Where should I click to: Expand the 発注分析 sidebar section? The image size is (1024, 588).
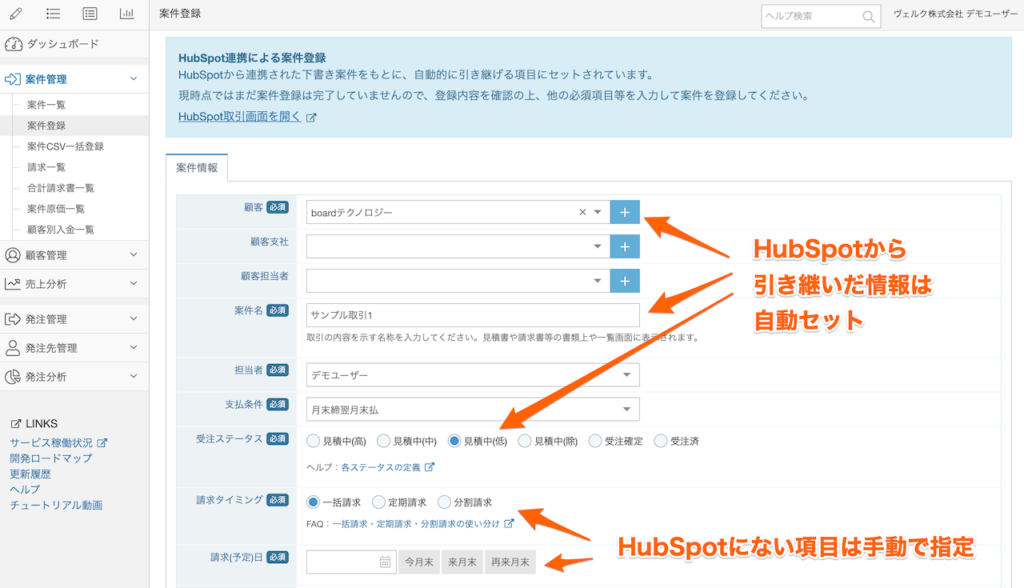point(133,376)
